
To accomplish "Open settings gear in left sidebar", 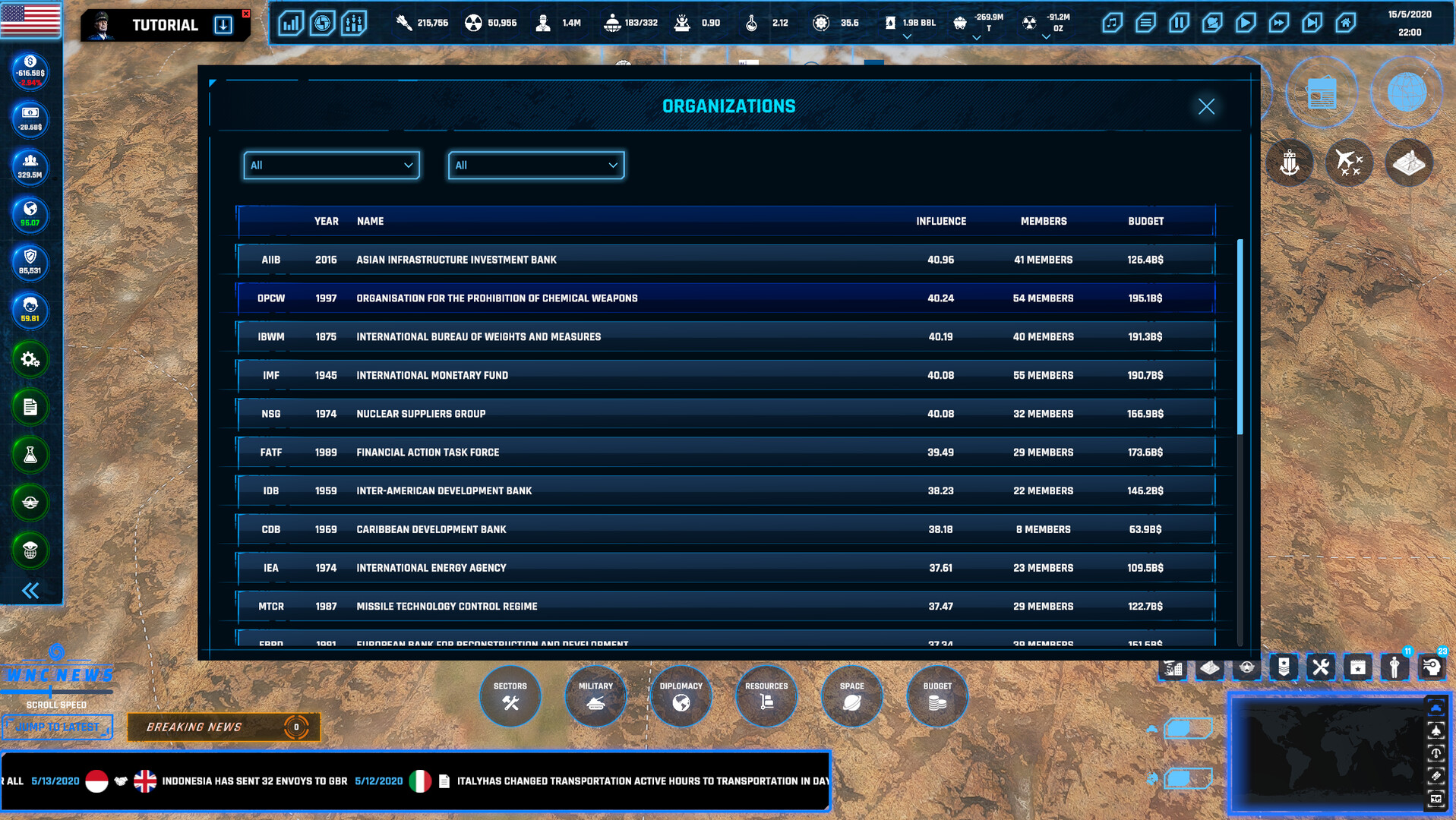I will pyautogui.click(x=30, y=359).
